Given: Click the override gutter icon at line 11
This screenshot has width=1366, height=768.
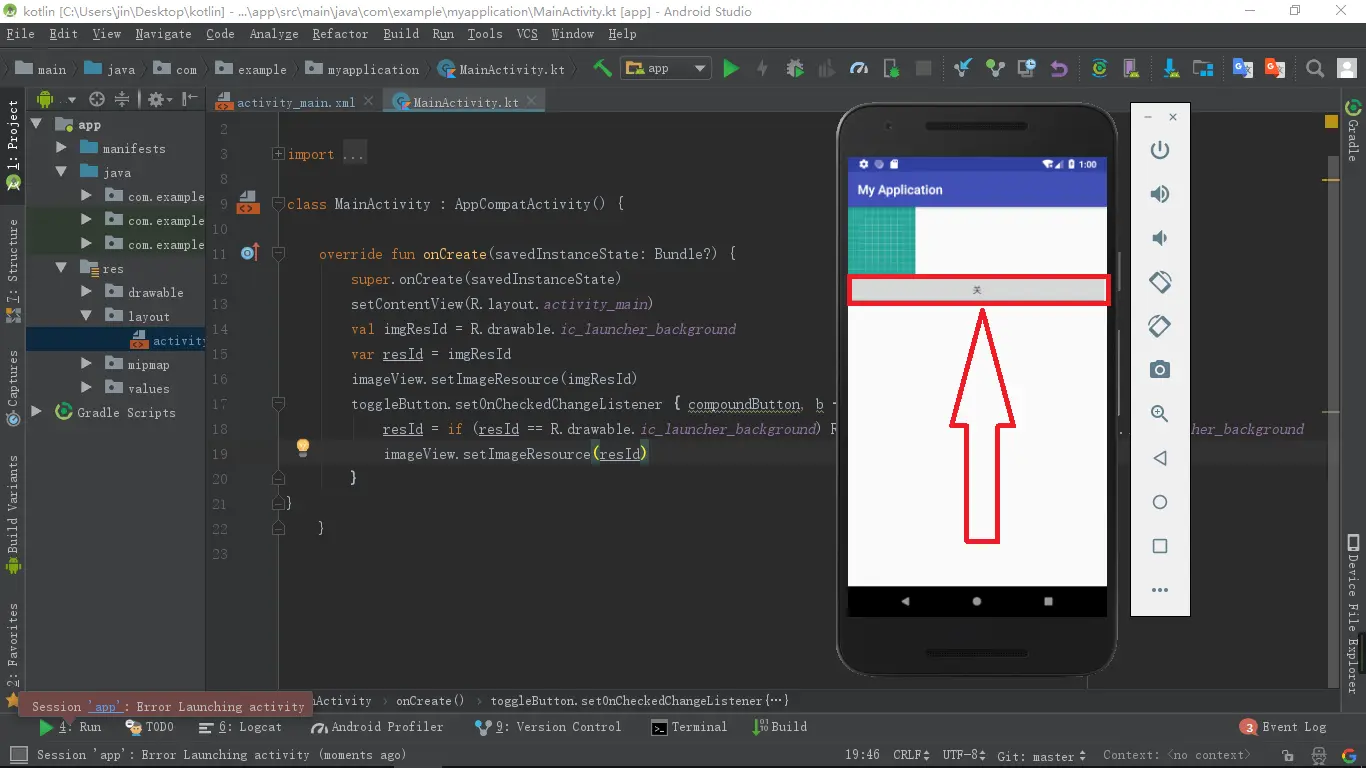Looking at the screenshot, I should pyautogui.click(x=250, y=253).
